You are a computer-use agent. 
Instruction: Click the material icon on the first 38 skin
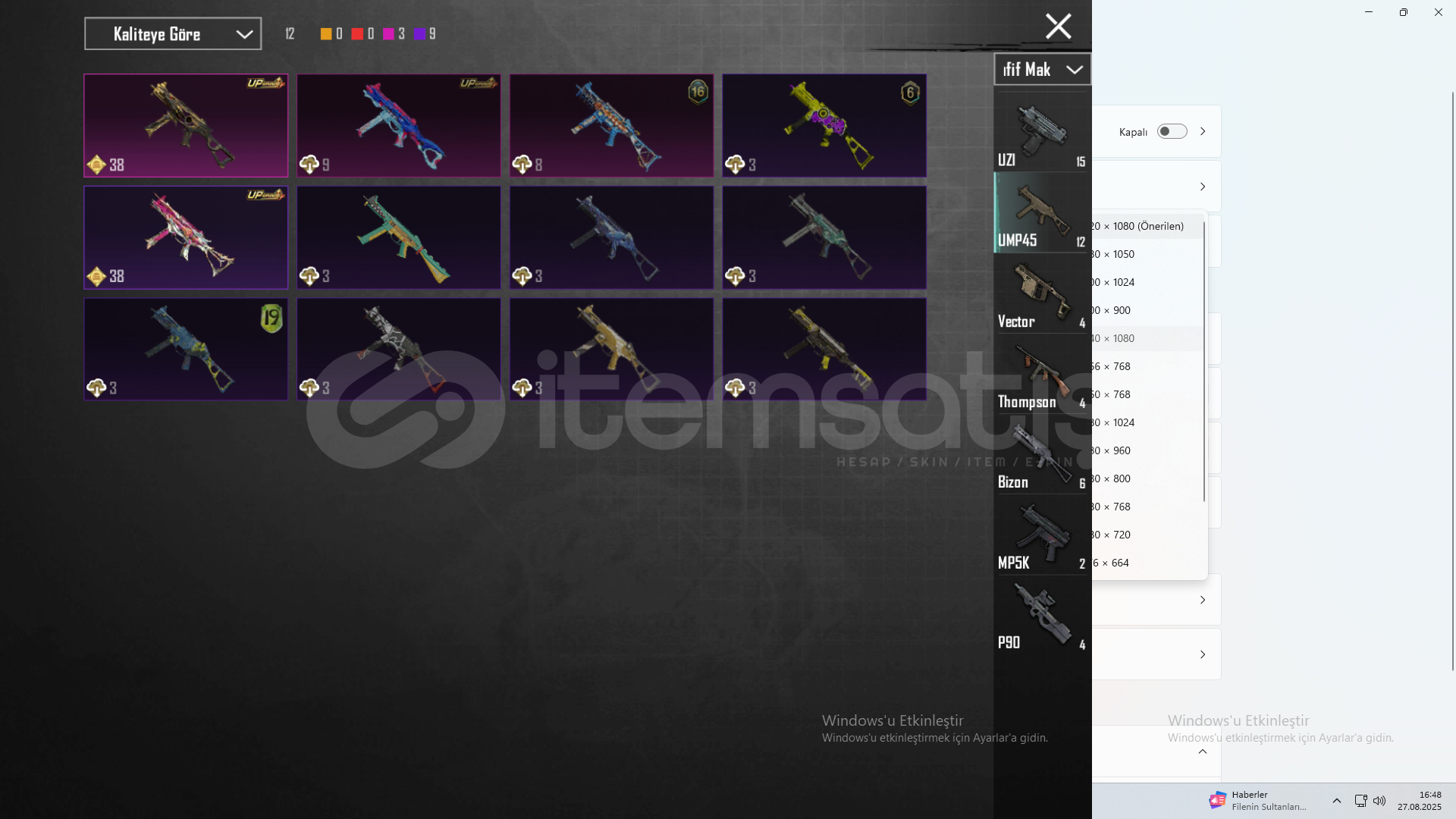tap(96, 165)
